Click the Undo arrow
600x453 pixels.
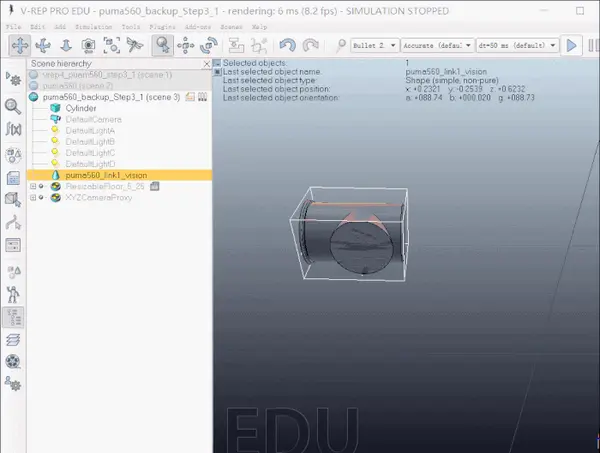click(287, 46)
